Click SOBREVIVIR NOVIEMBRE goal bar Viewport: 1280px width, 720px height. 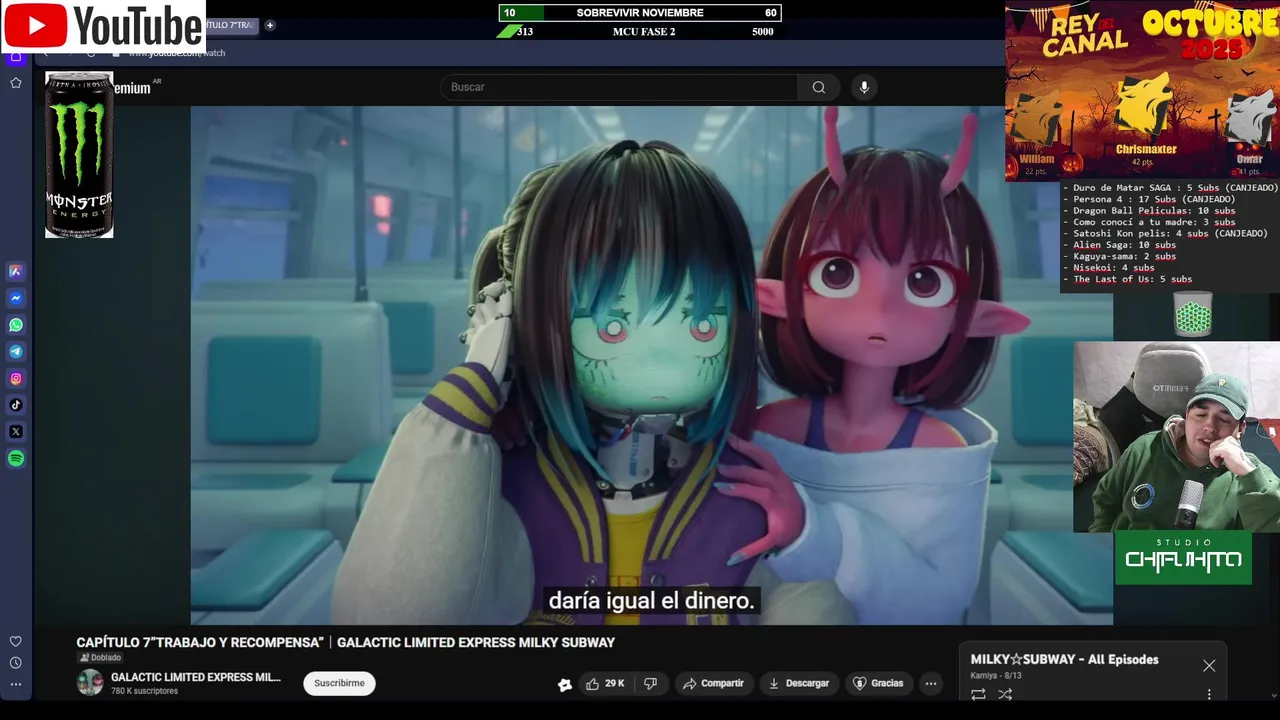tap(640, 13)
